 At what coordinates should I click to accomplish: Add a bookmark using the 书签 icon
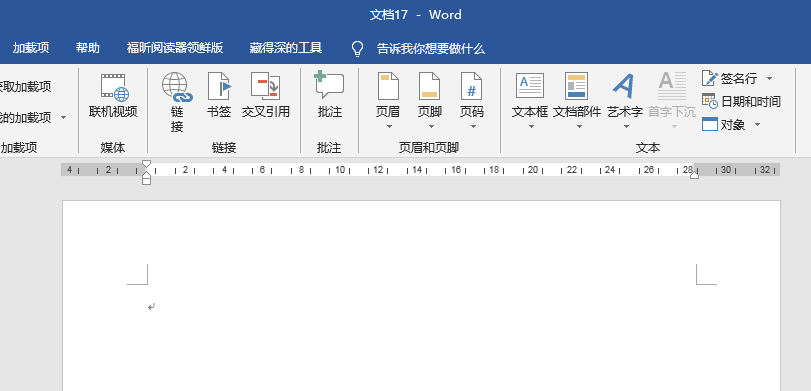[x=219, y=86]
